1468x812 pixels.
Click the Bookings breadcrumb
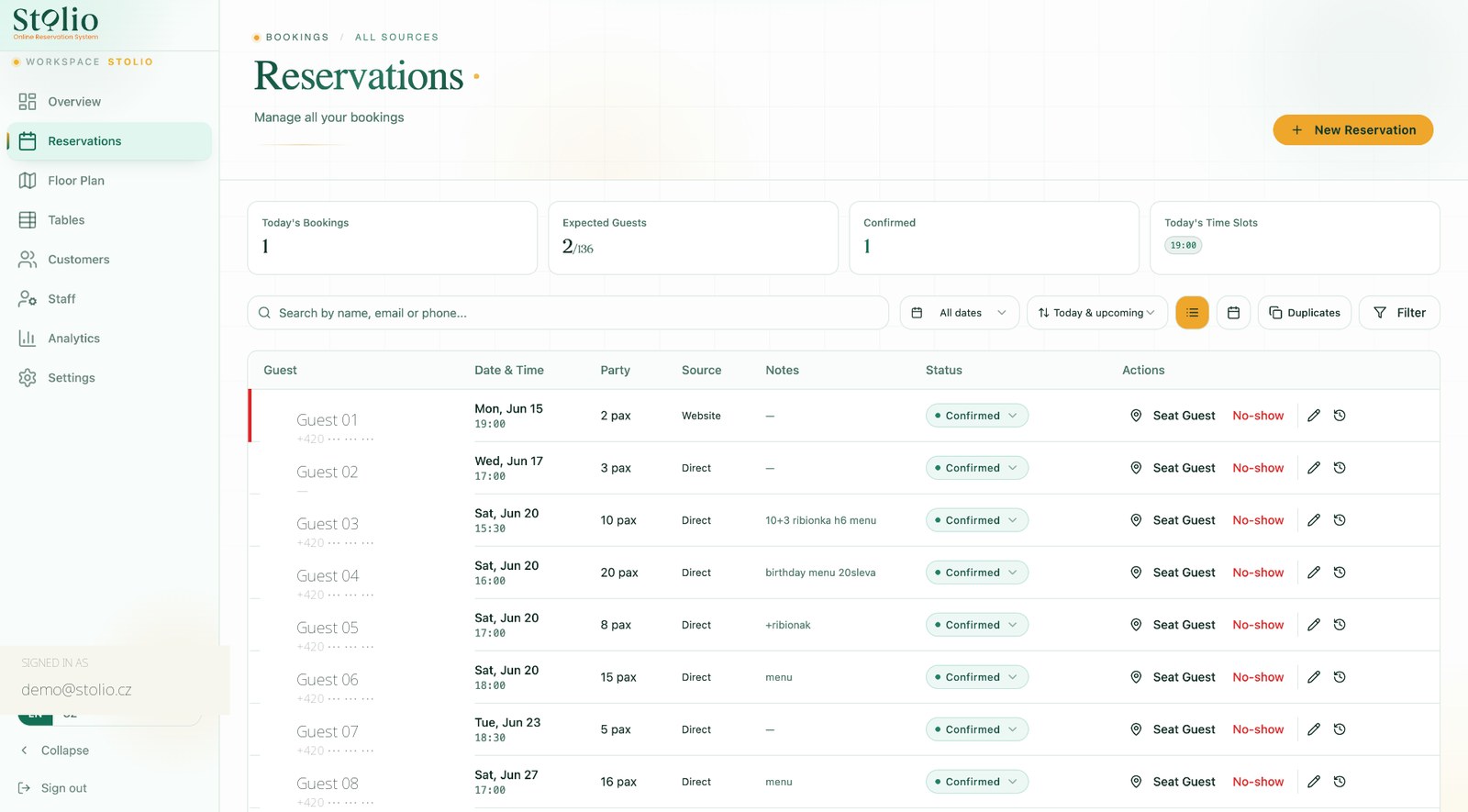point(297,38)
